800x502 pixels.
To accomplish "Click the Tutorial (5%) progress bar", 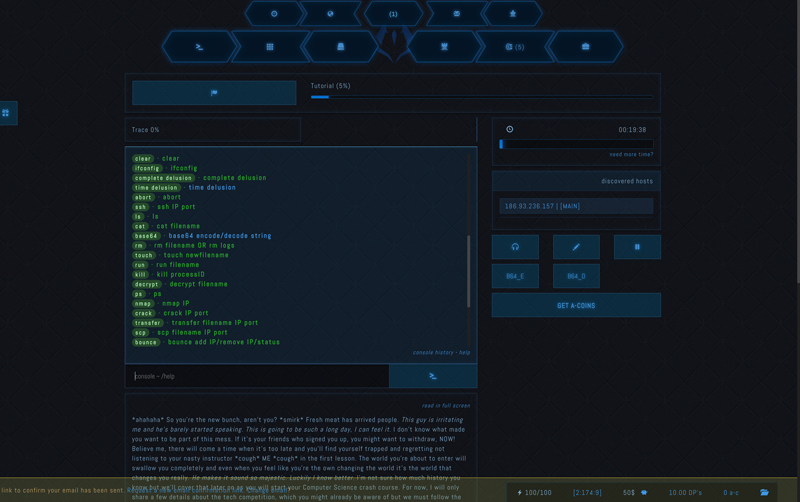I will tap(482, 96).
